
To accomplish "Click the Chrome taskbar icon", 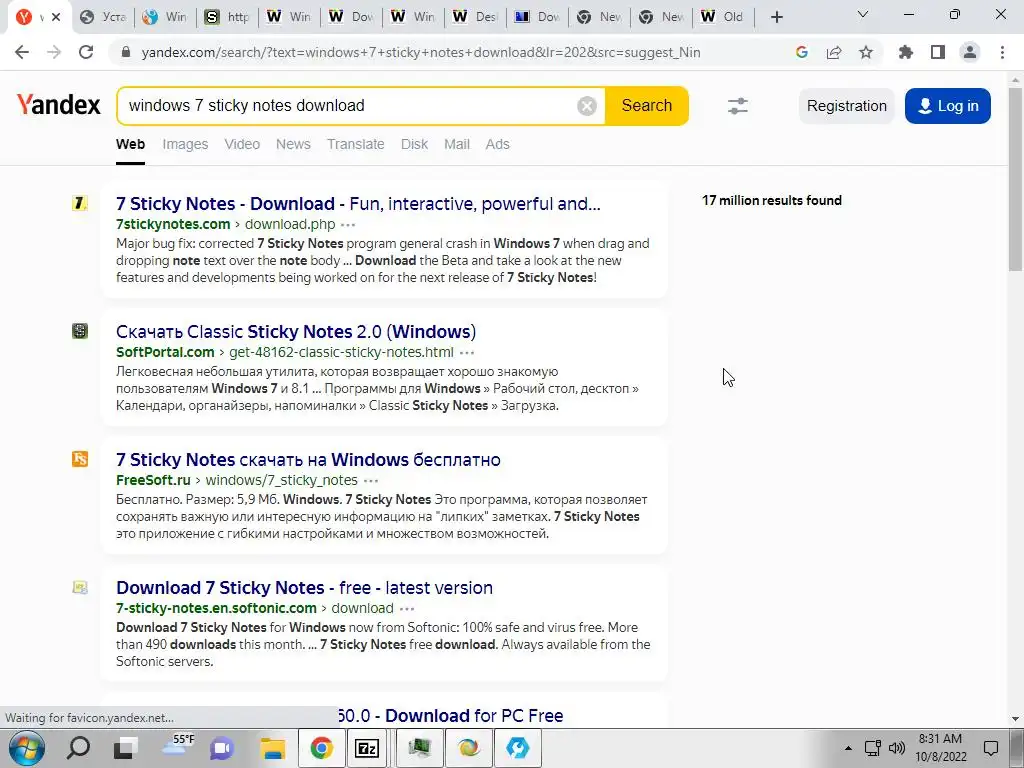I will [321, 748].
